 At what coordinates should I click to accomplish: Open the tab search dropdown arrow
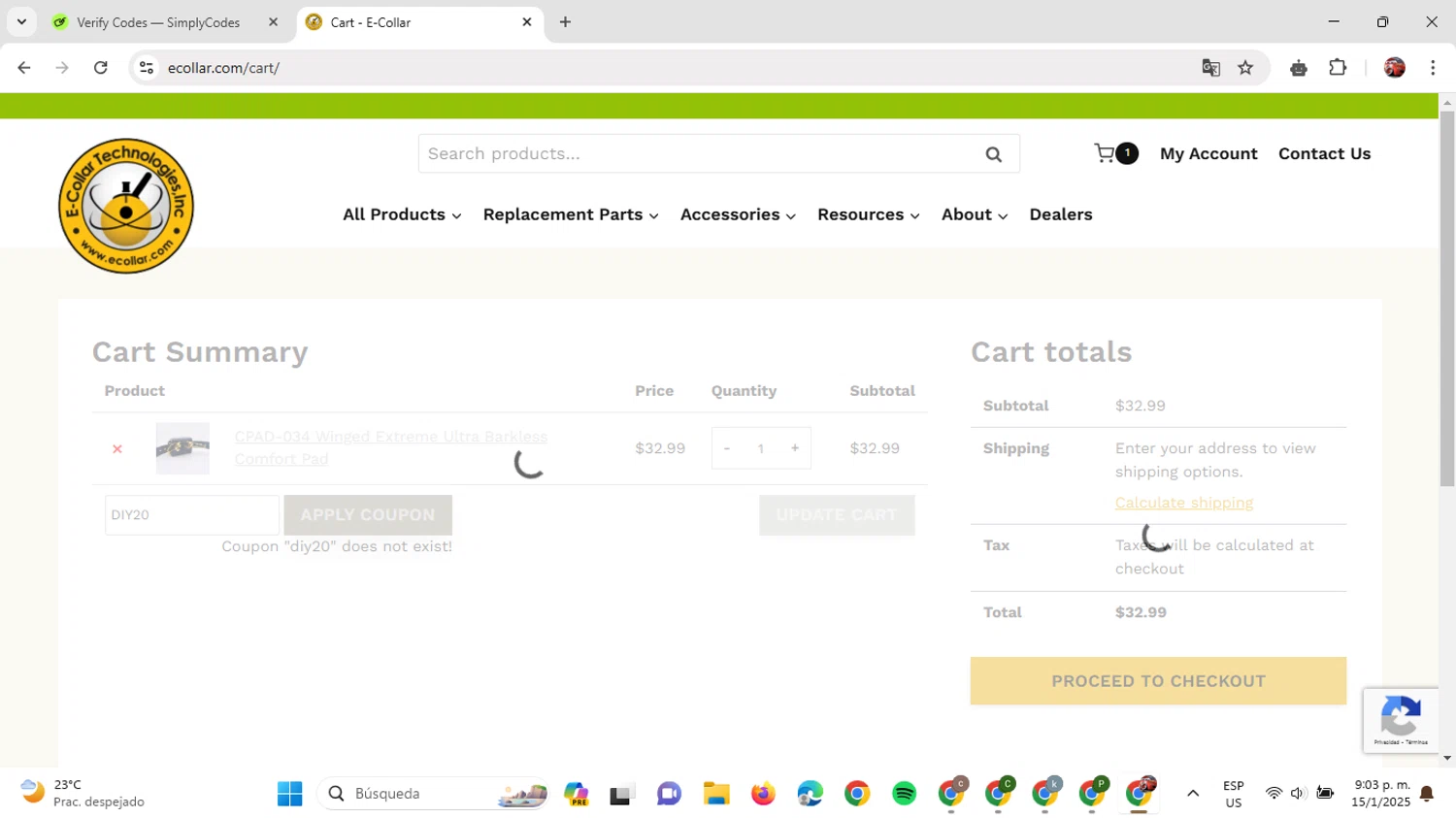[x=21, y=22]
